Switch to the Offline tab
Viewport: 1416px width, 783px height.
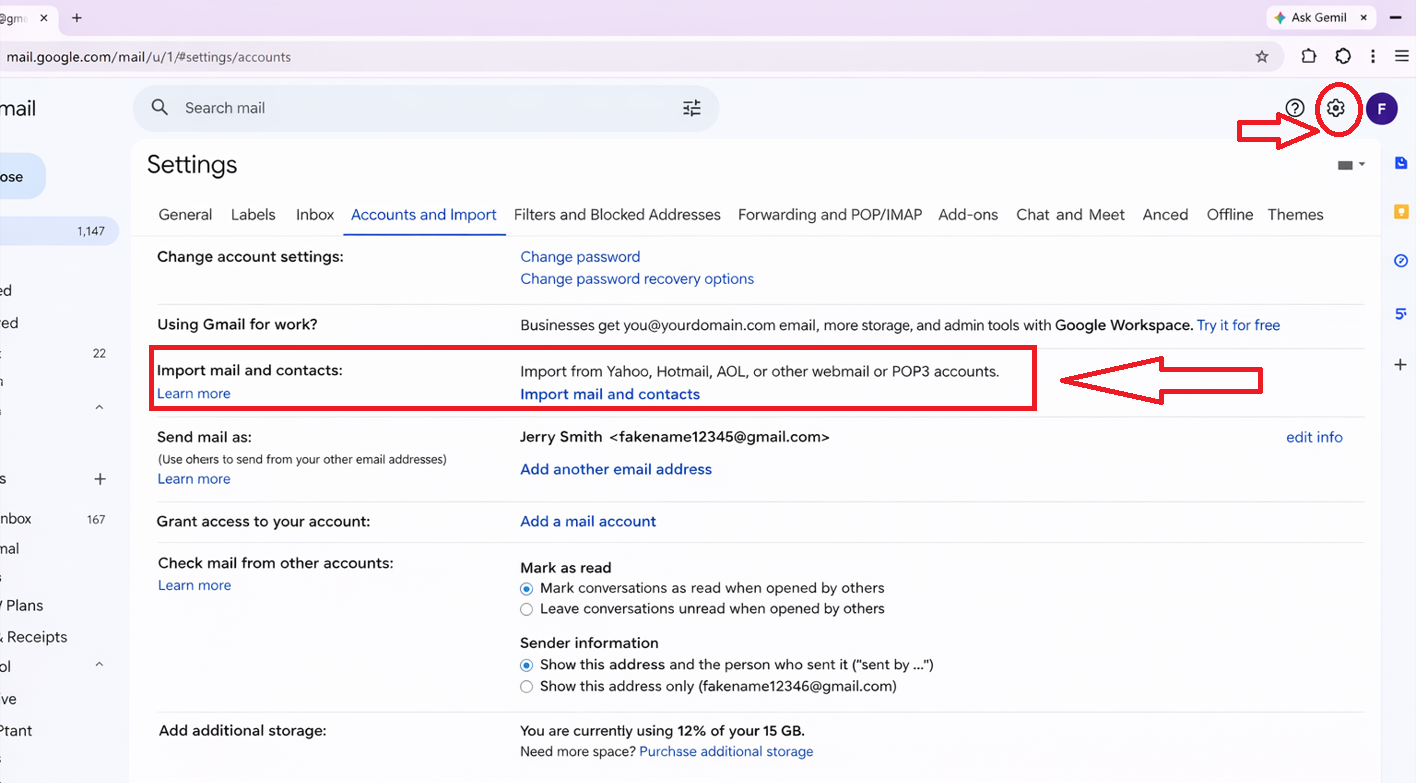[x=1230, y=215]
